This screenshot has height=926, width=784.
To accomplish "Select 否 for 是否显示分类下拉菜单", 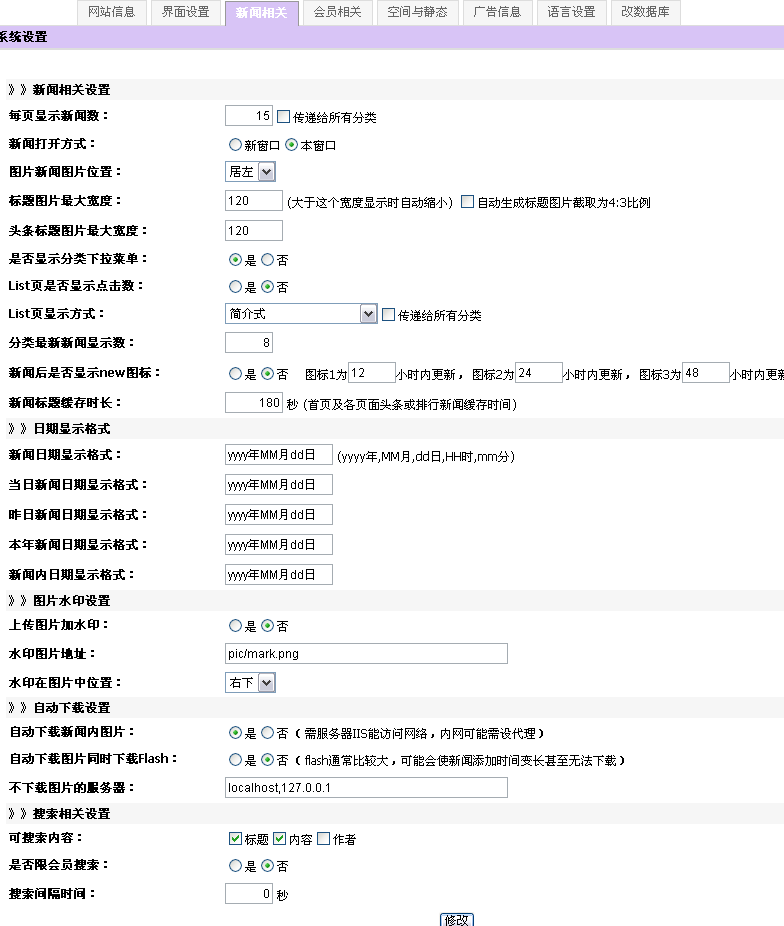I will tap(267, 259).
